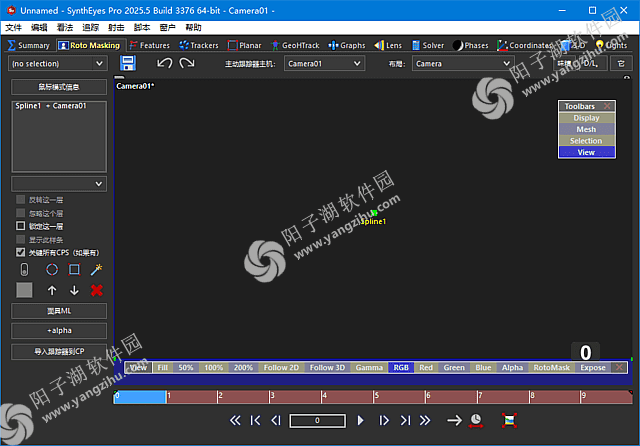Move spline layer up with arrow
The height and width of the screenshot is (446, 640).
pyautogui.click(x=52, y=291)
